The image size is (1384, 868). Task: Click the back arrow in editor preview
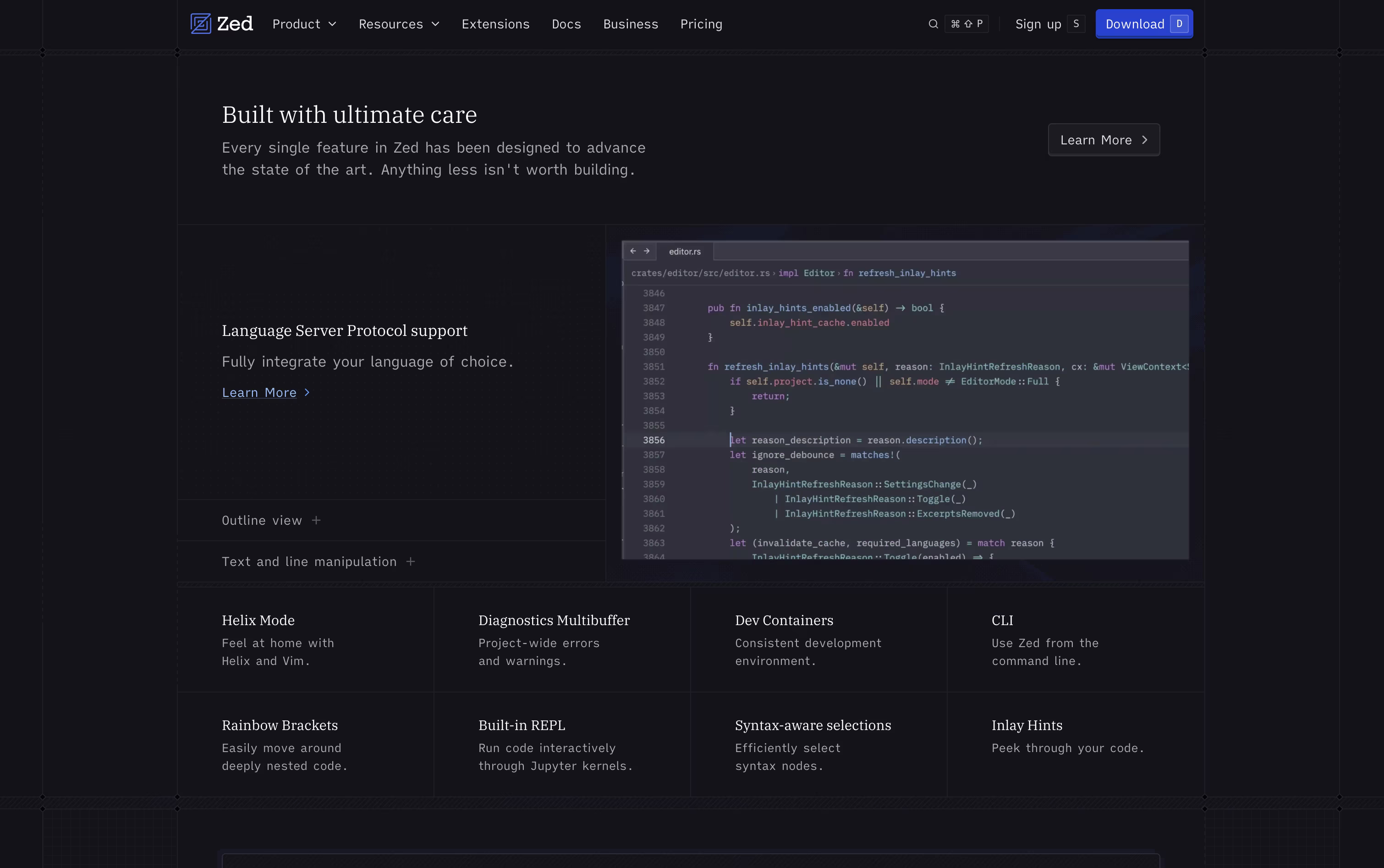point(633,251)
